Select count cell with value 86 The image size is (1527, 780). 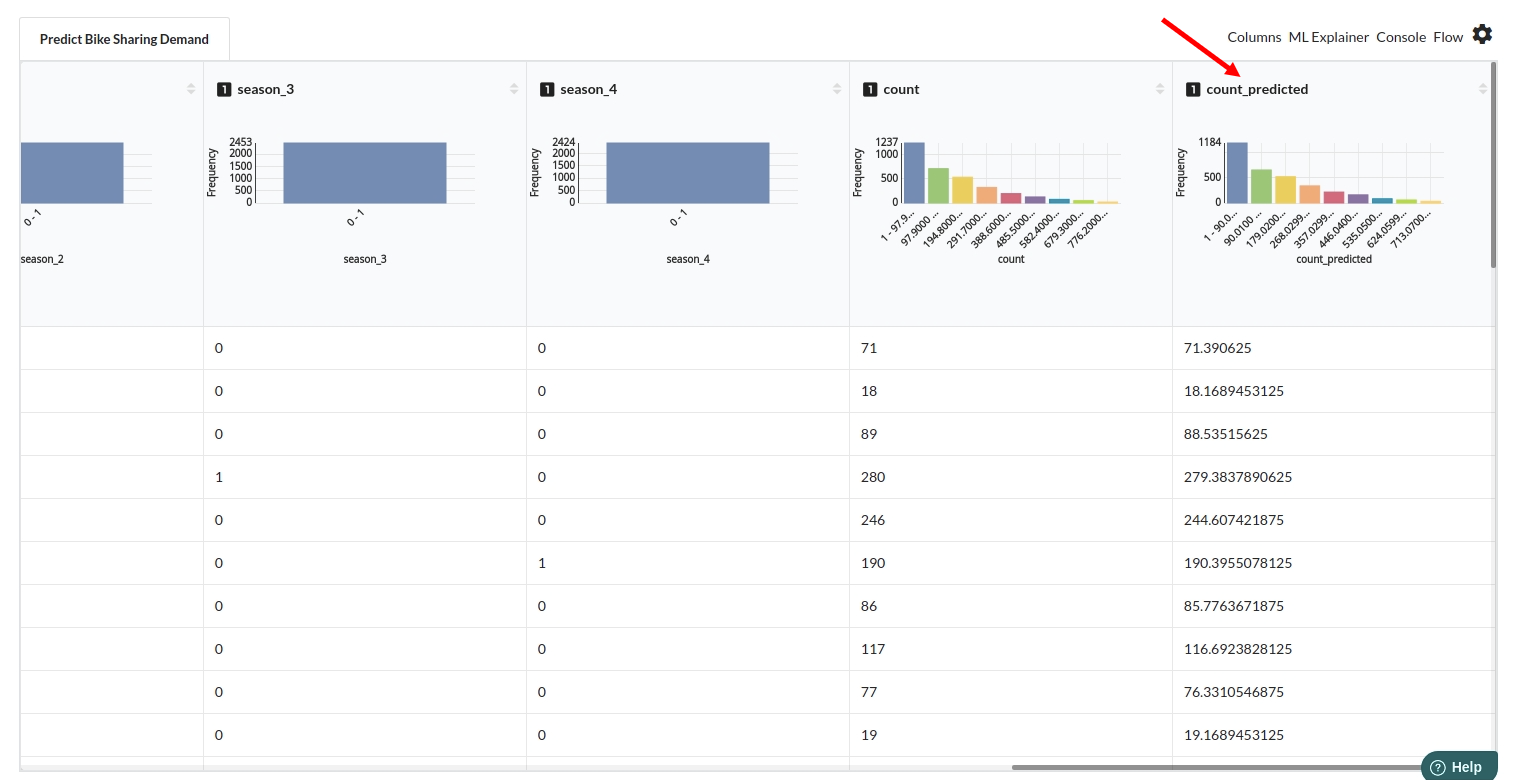pos(1011,606)
